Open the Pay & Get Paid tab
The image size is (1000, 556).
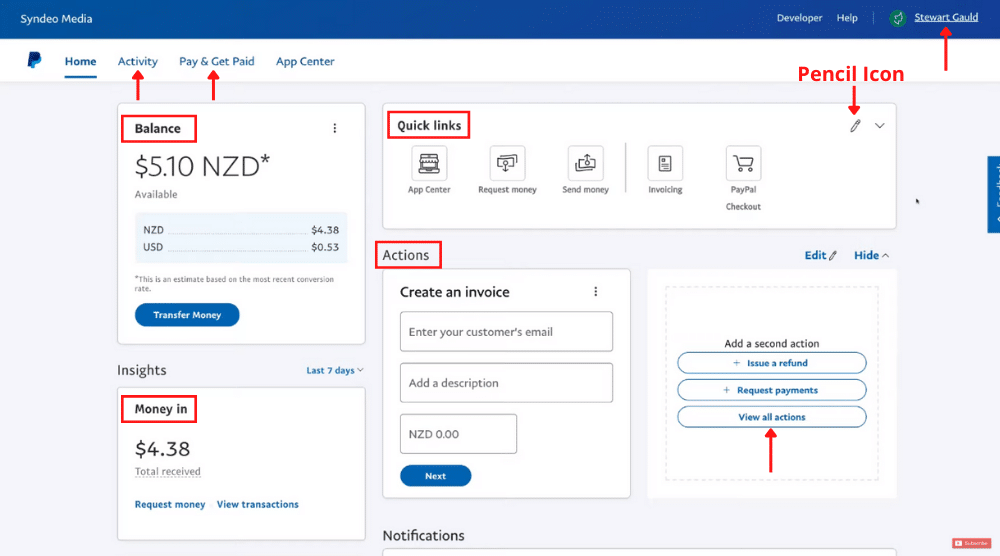217,61
